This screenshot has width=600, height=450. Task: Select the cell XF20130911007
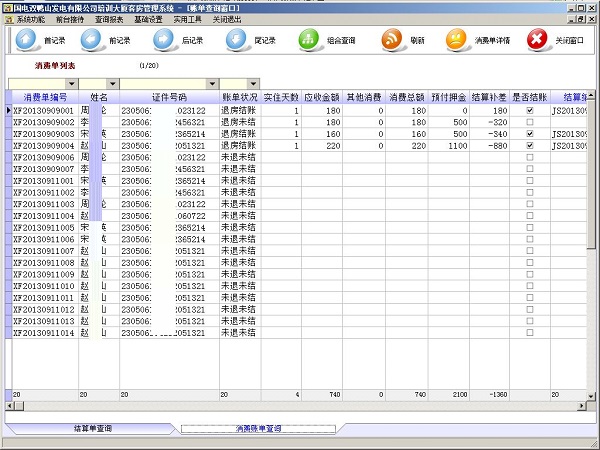tap(45, 251)
